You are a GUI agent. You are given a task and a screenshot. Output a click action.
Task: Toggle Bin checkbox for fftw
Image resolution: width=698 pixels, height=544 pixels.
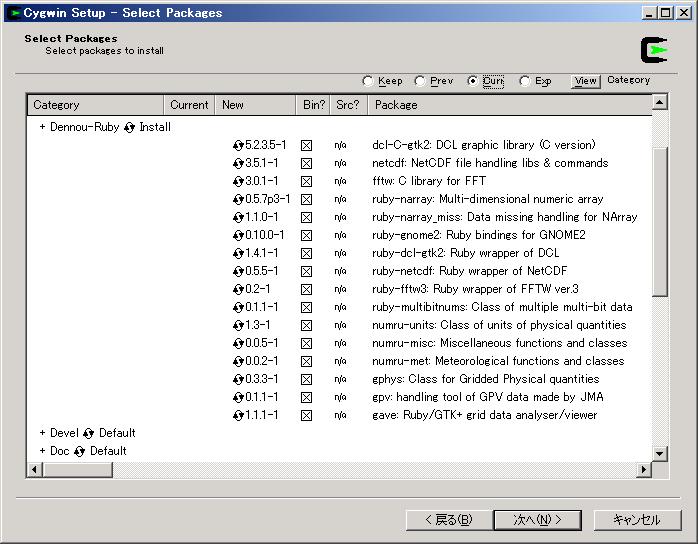306,182
